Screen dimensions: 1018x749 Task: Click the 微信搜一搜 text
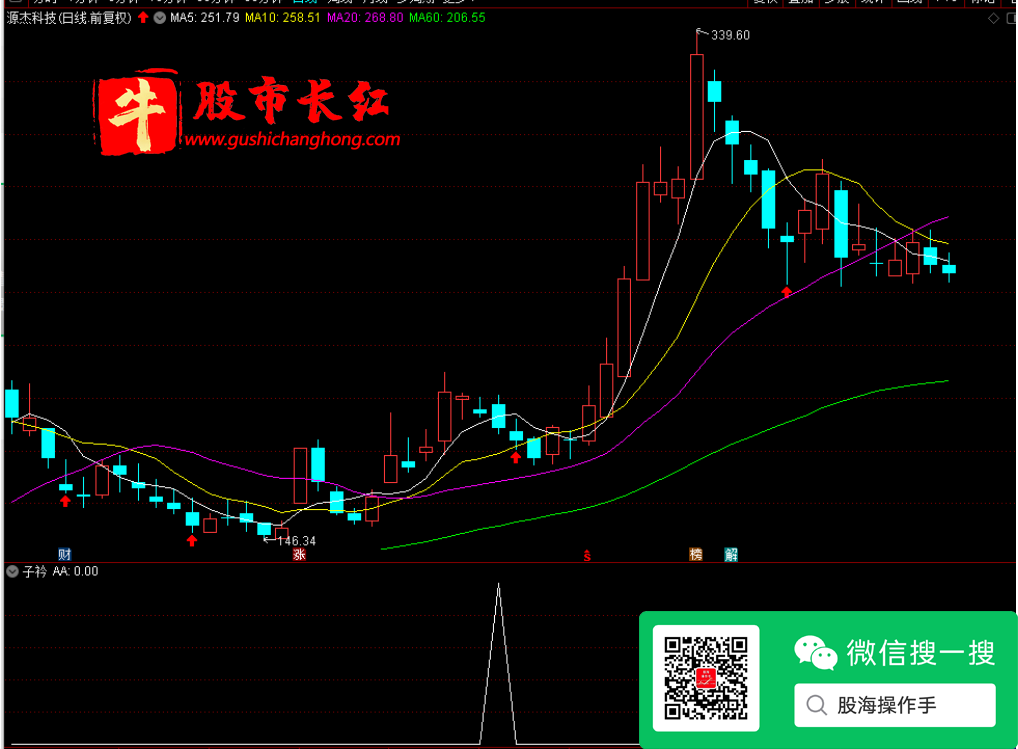pyautogui.click(x=921, y=652)
